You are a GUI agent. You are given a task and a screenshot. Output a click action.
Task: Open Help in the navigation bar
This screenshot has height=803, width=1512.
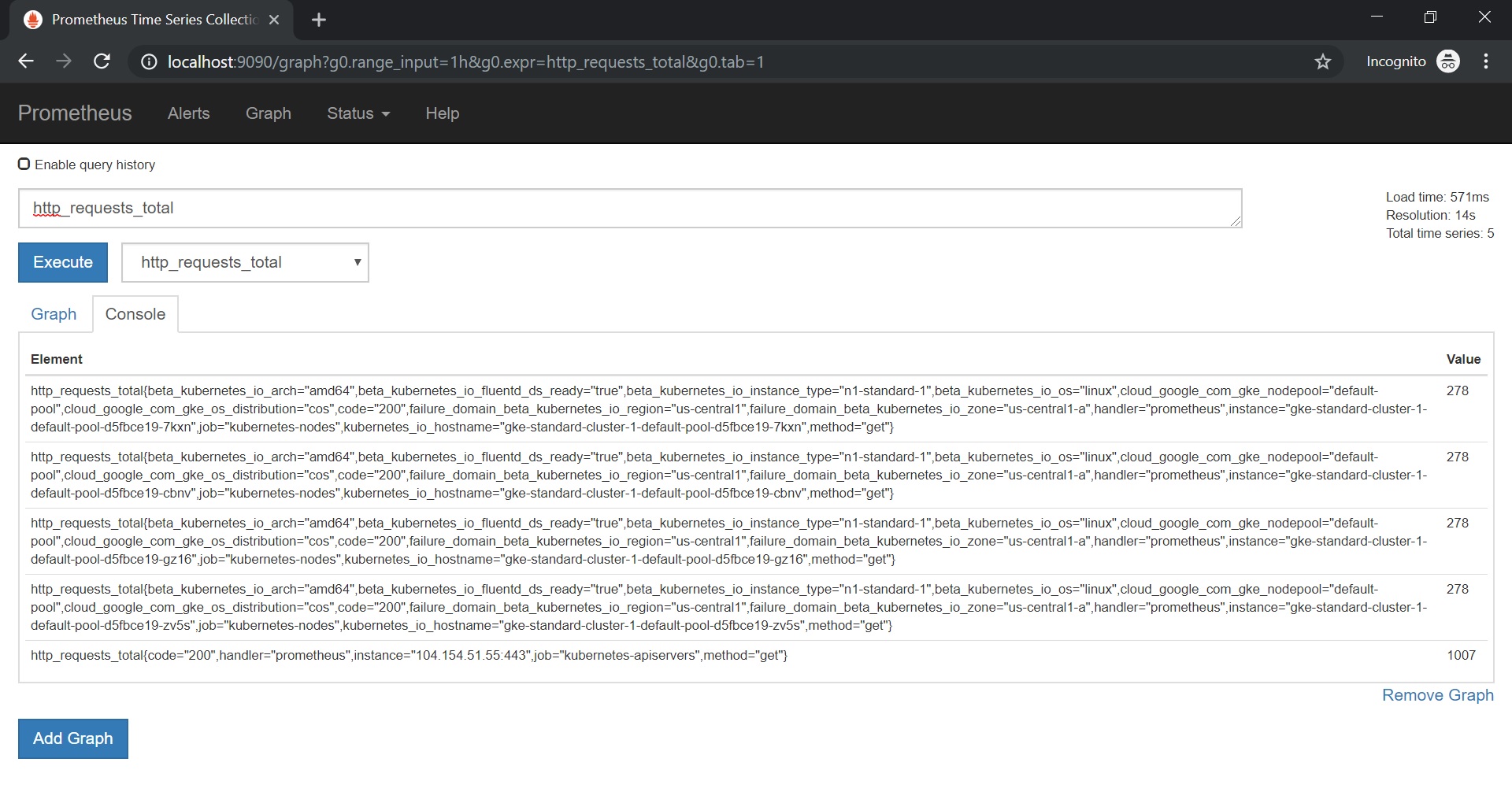[442, 113]
